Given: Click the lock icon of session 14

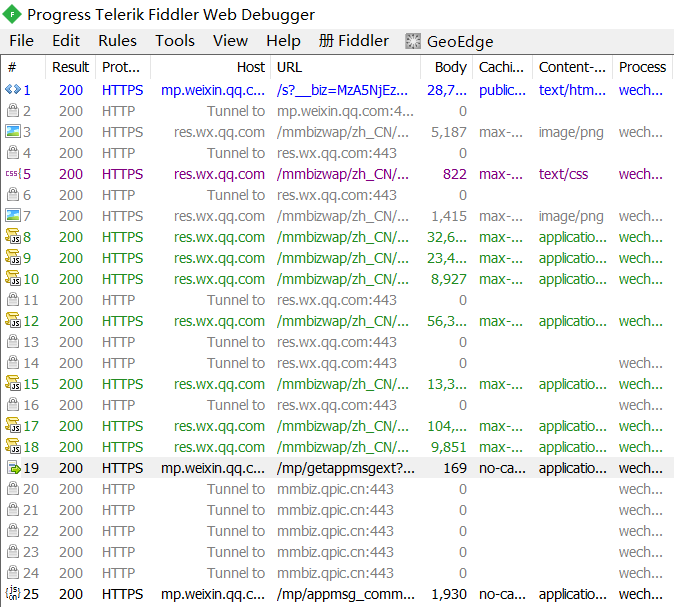Looking at the screenshot, I should (13, 363).
